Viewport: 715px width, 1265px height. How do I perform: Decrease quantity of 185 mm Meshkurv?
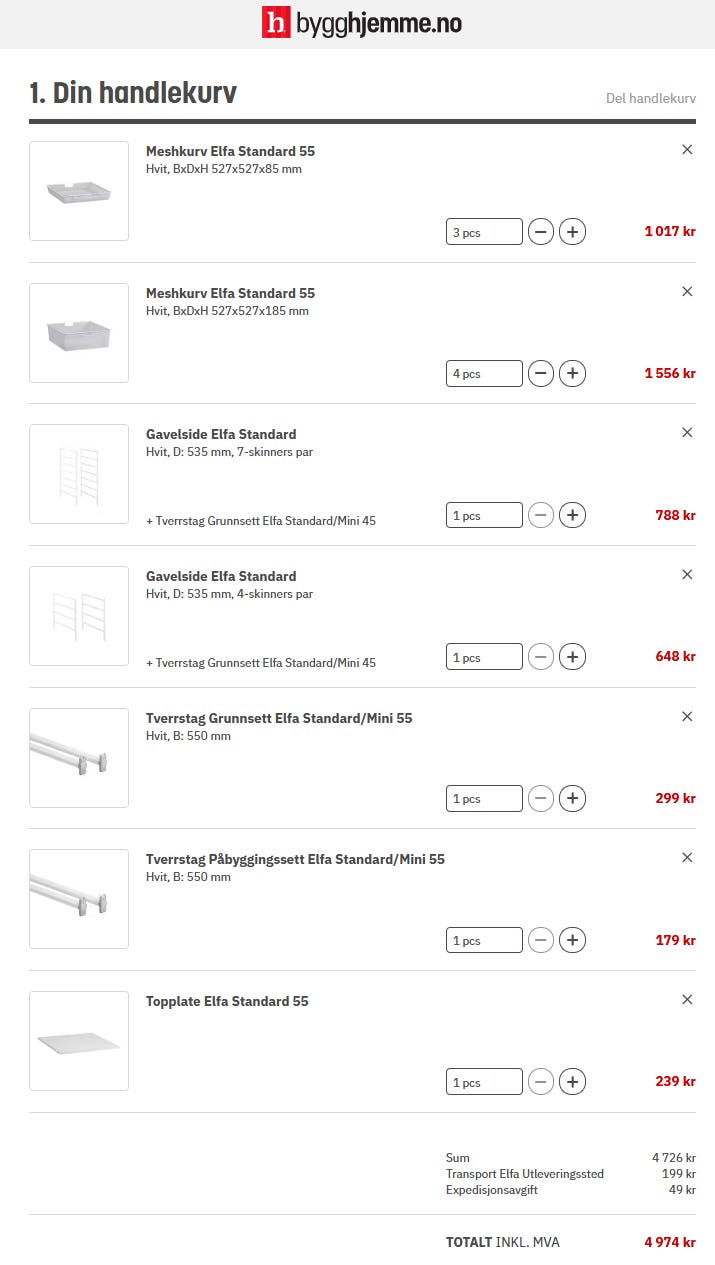tap(541, 374)
